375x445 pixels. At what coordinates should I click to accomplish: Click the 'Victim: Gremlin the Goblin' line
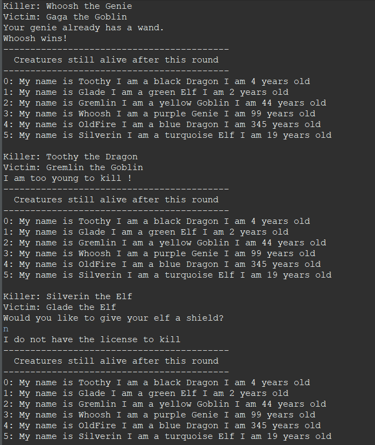pos(73,167)
